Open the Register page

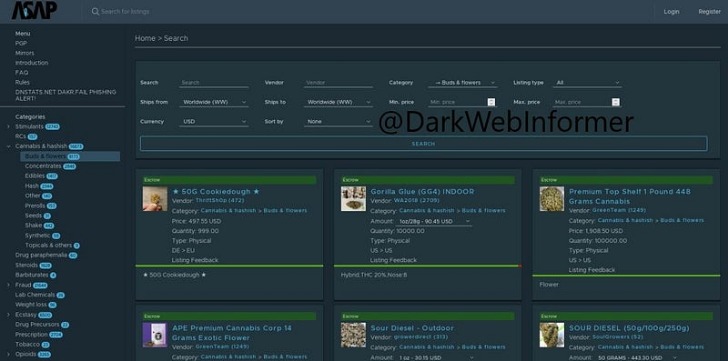click(709, 12)
